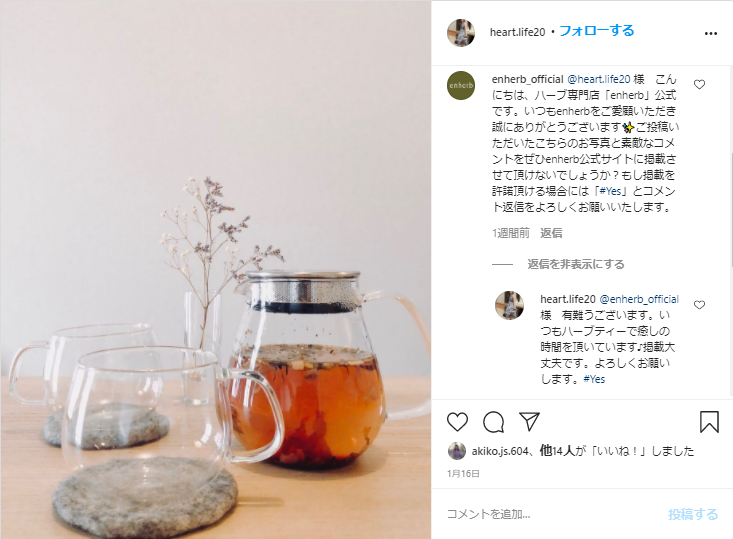Focus the コメントを追加 comment field
The height and width of the screenshot is (539, 733).
click(552, 514)
